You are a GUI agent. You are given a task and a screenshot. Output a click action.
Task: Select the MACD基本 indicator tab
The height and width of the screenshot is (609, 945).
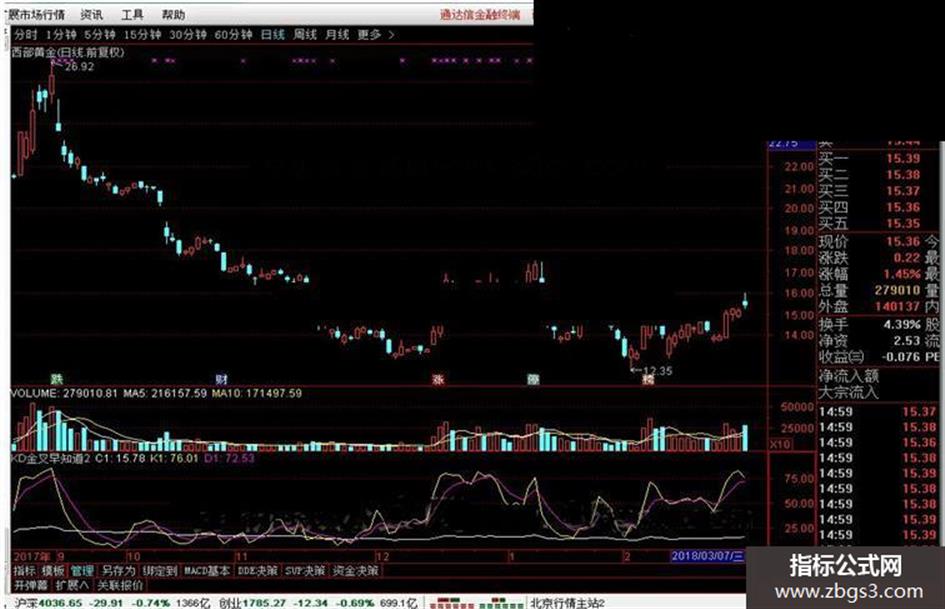[x=206, y=570]
